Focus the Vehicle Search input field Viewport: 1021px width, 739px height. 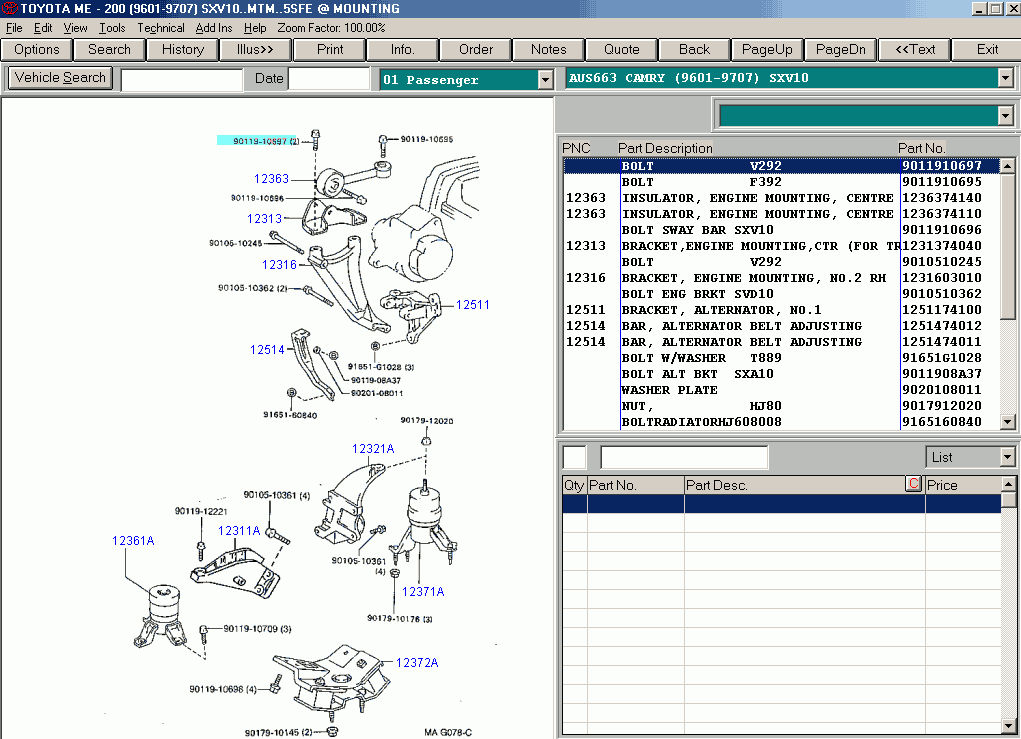pyautogui.click(x=182, y=79)
